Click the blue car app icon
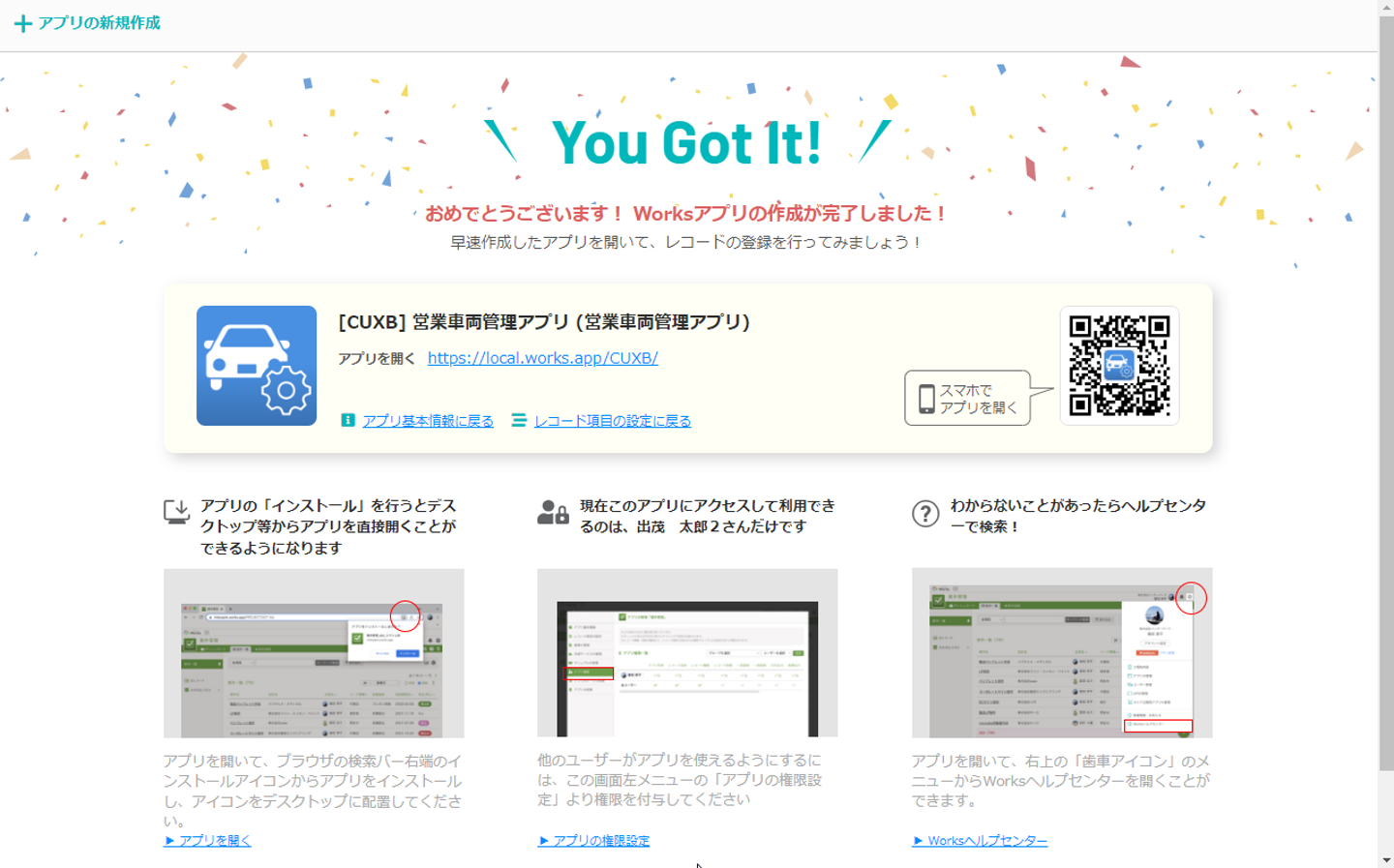Screen dimensions: 1394x868 pos(257,366)
